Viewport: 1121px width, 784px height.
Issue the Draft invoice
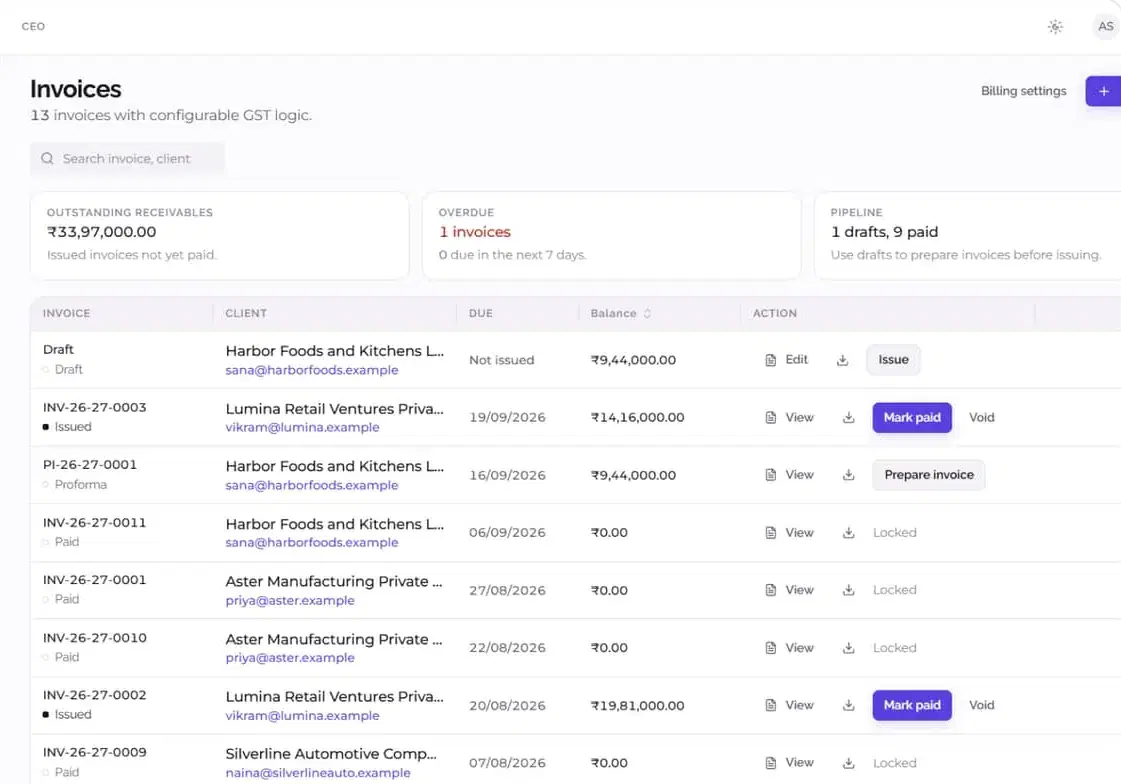tap(893, 359)
